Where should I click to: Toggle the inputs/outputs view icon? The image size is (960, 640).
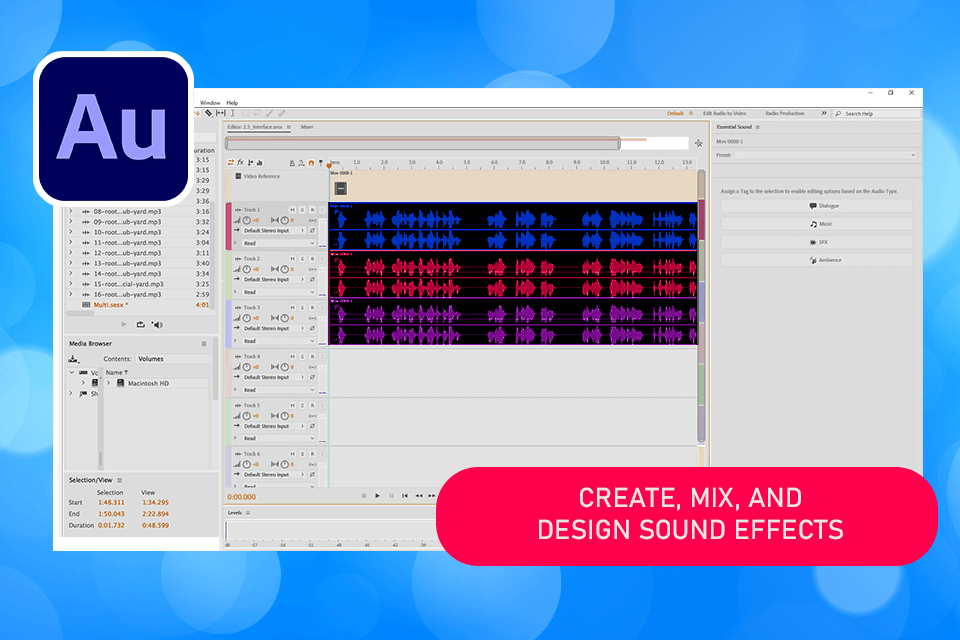pos(231,163)
